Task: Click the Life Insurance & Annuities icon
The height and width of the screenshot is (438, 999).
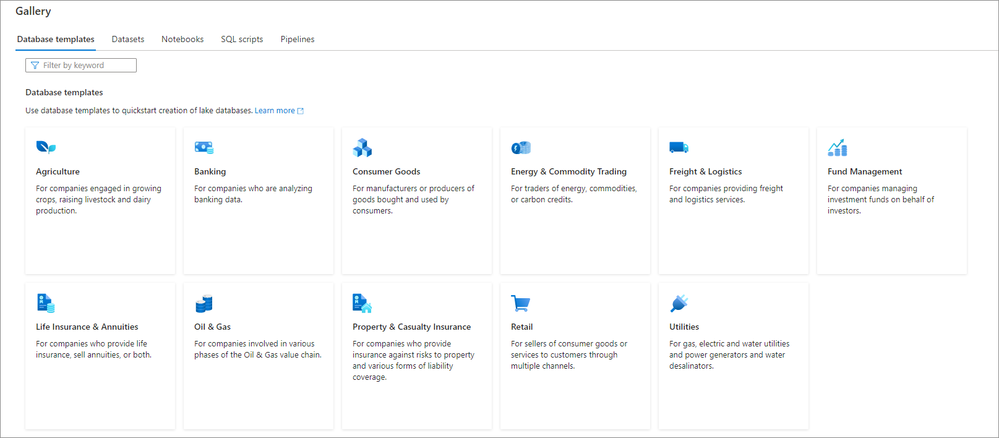Action: 46,303
